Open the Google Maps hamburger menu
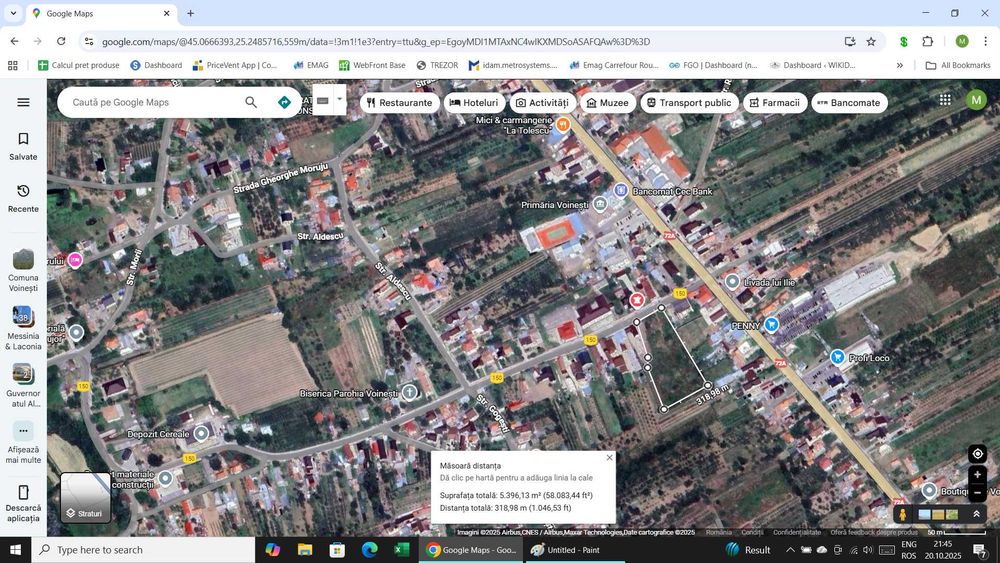 23,102
